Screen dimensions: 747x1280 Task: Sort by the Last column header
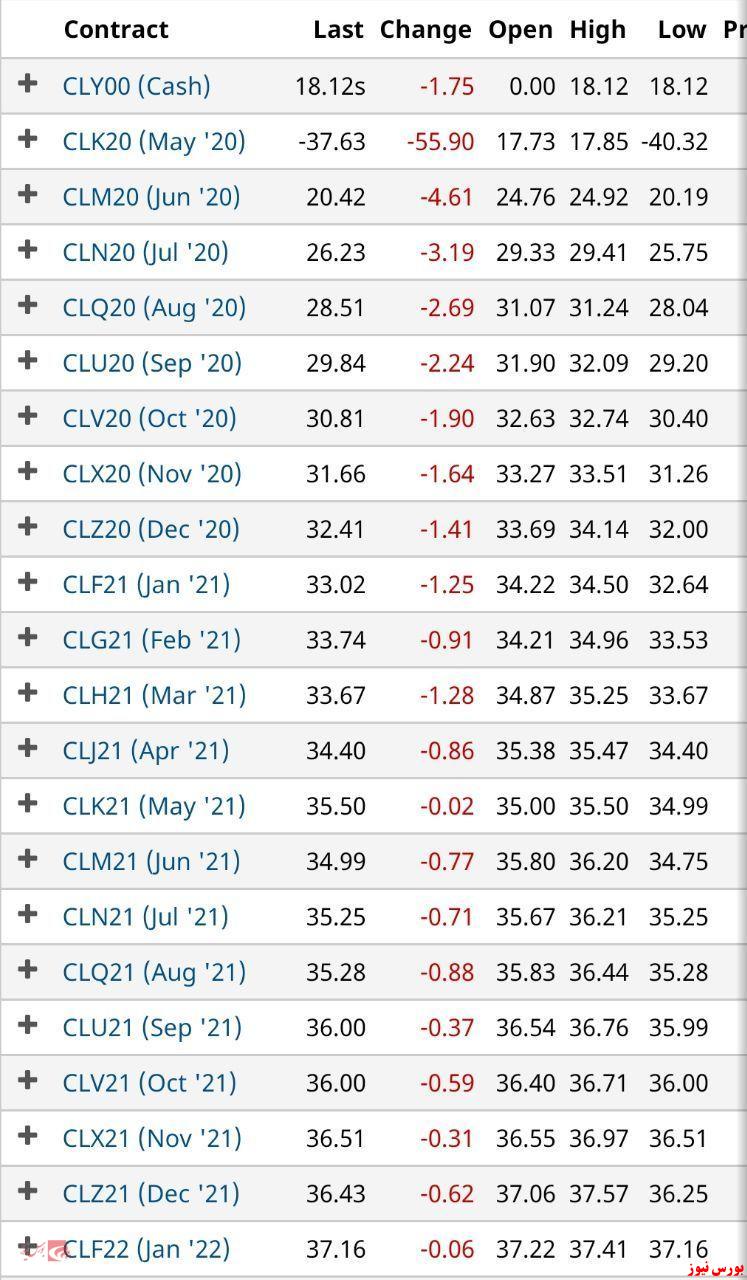click(x=338, y=29)
